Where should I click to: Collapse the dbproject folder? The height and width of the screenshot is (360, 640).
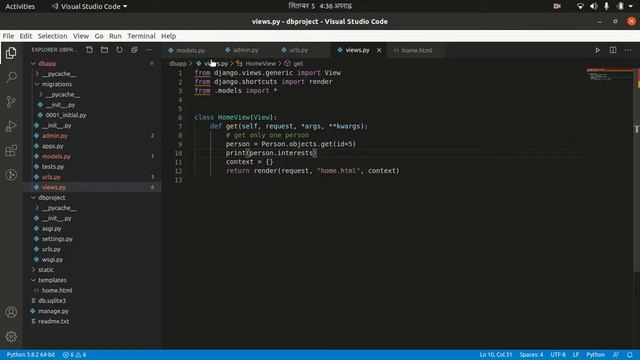[33, 198]
